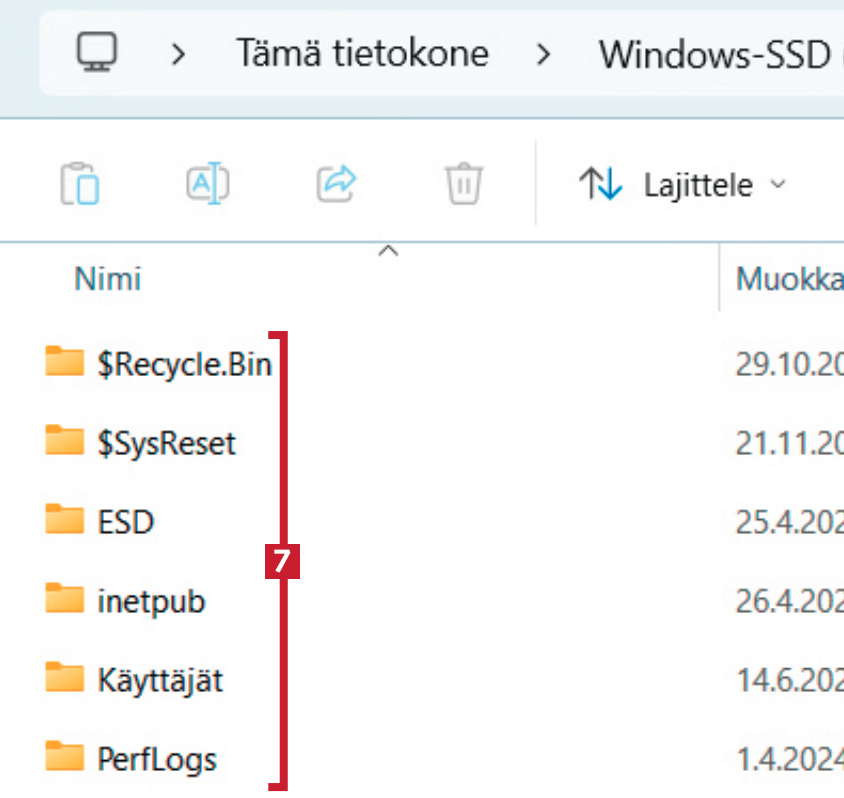Viewport: 844px width, 798px height.
Task: Click the Nimi column header
Action: (108, 278)
